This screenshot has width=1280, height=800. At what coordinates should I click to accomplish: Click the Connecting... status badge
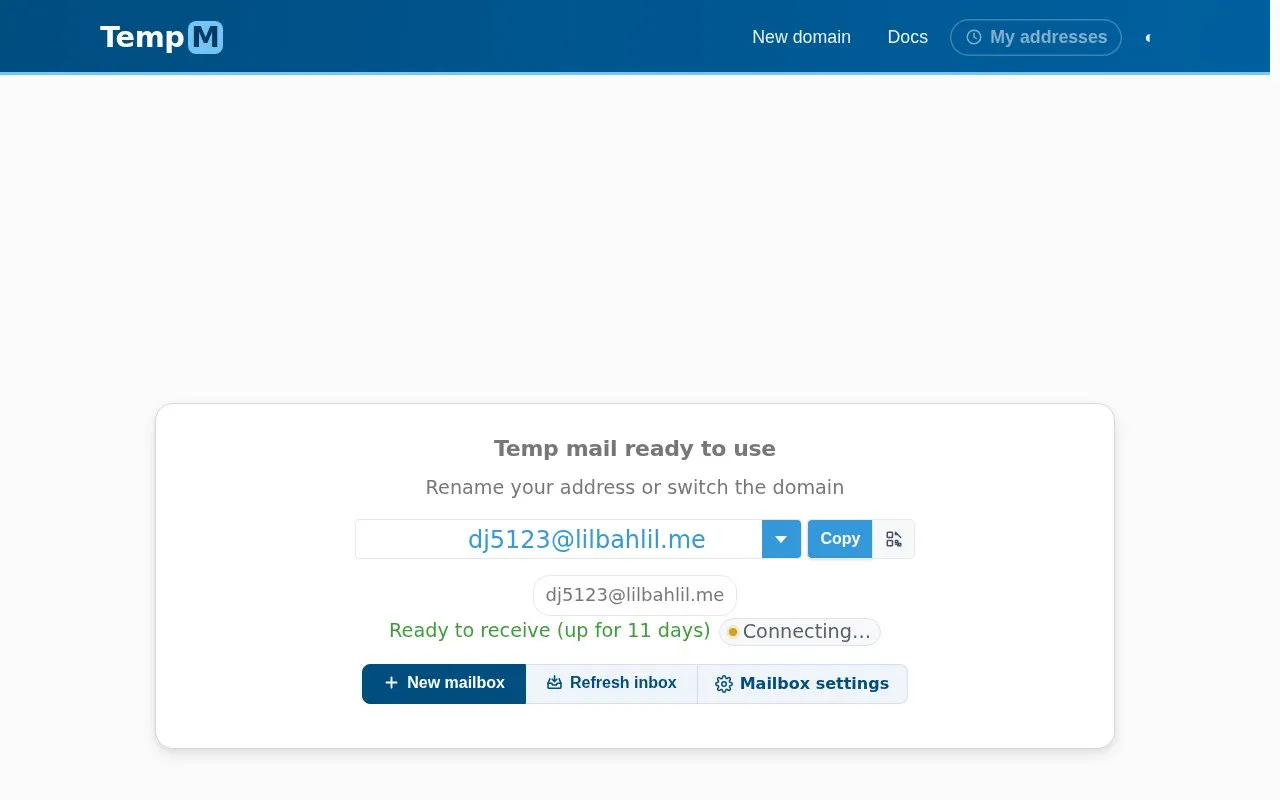click(799, 632)
